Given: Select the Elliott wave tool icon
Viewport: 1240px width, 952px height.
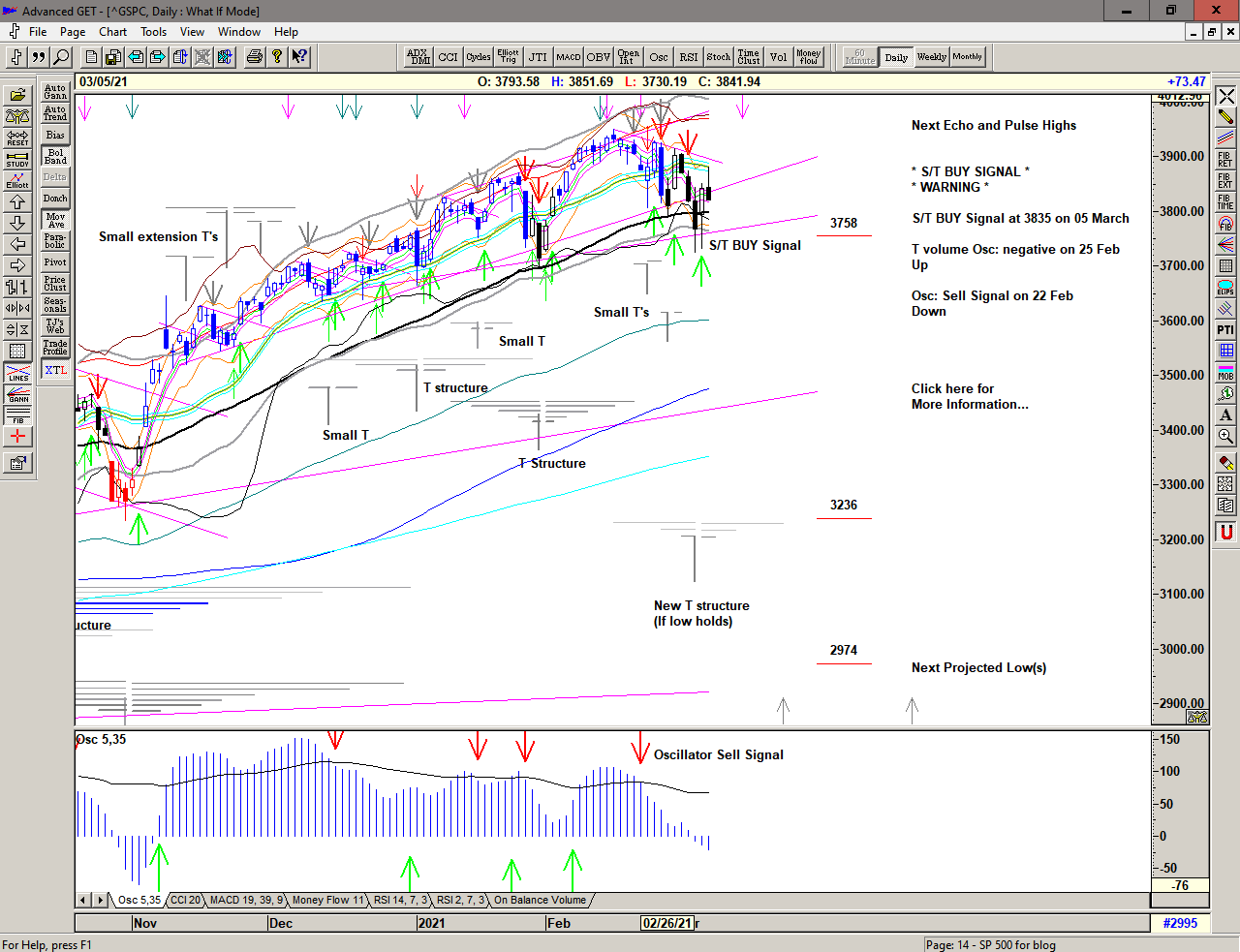Looking at the screenshot, I should coord(17,180).
